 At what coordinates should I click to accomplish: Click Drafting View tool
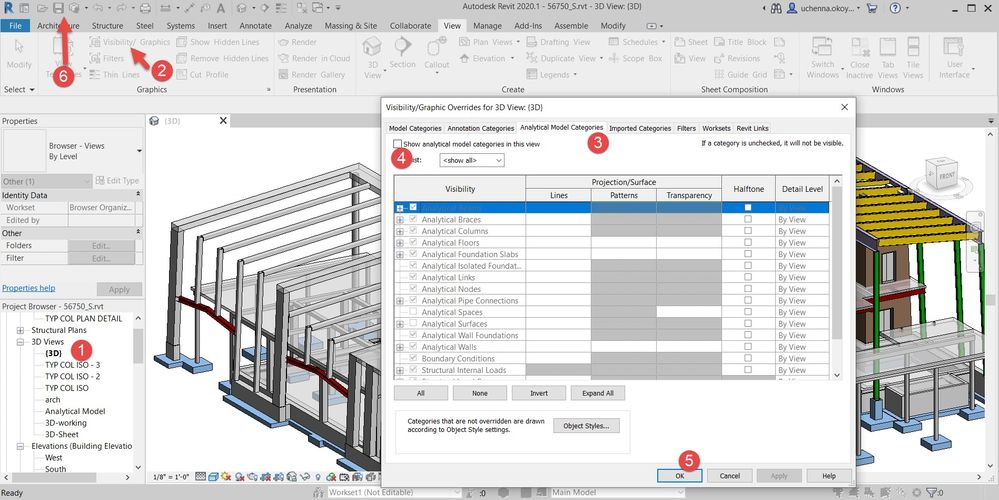tap(558, 42)
